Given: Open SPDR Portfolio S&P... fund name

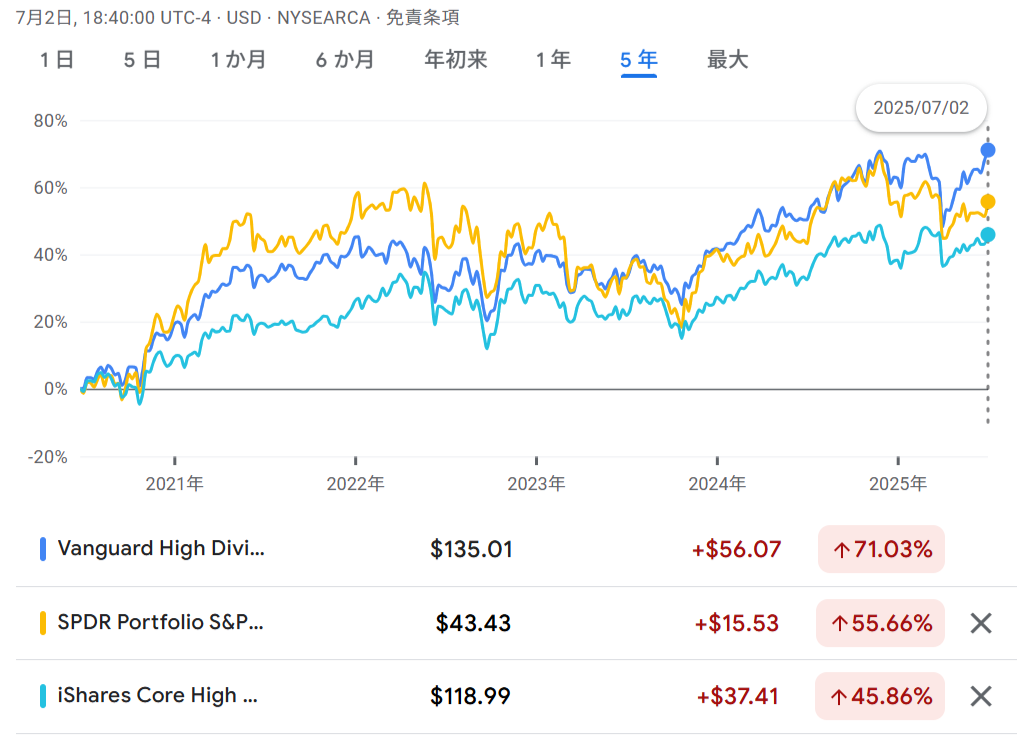Looking at the screenshot, I should coord(160,623).
